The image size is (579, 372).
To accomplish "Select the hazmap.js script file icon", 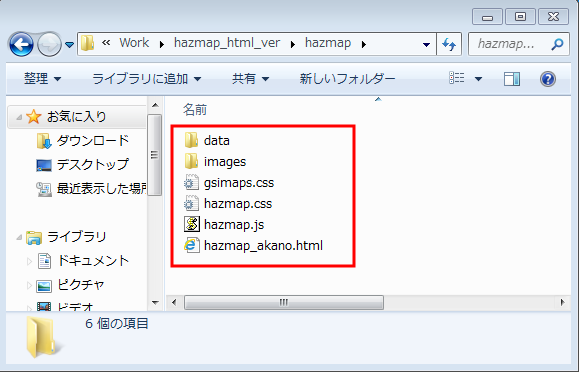I will coord(192,224).
